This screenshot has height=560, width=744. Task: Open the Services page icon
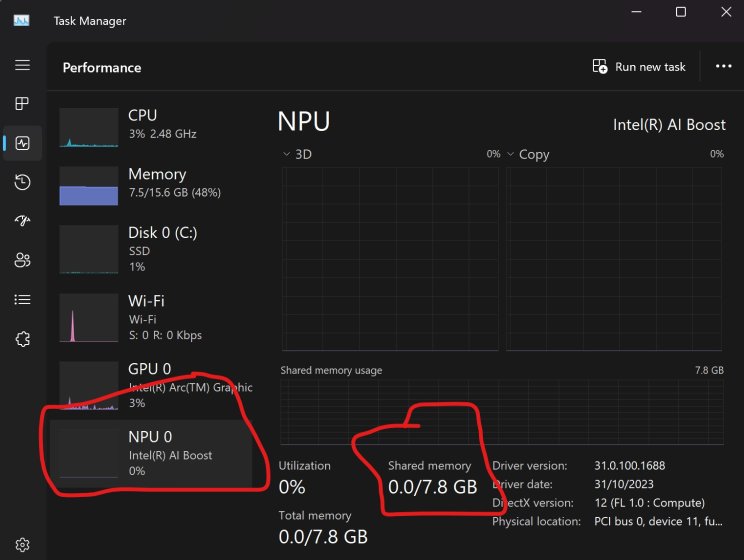[x=22, y=339]
